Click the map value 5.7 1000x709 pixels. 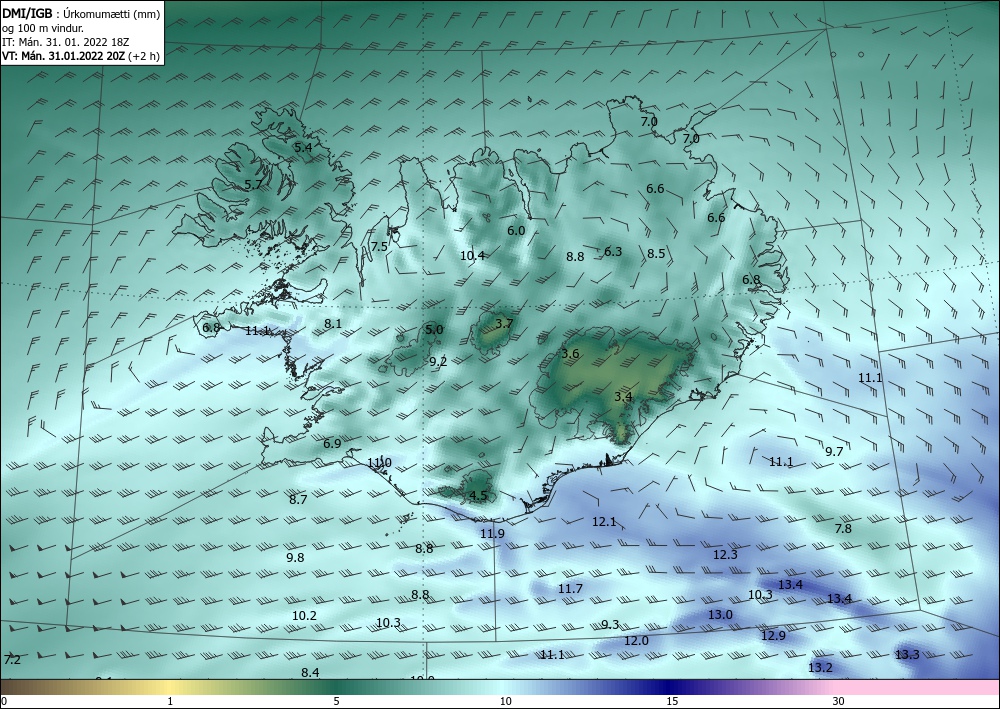pos(253,185)
